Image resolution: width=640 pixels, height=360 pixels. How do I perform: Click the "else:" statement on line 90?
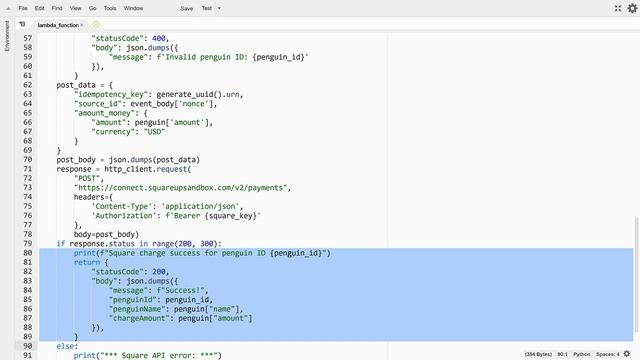[67, 346]
